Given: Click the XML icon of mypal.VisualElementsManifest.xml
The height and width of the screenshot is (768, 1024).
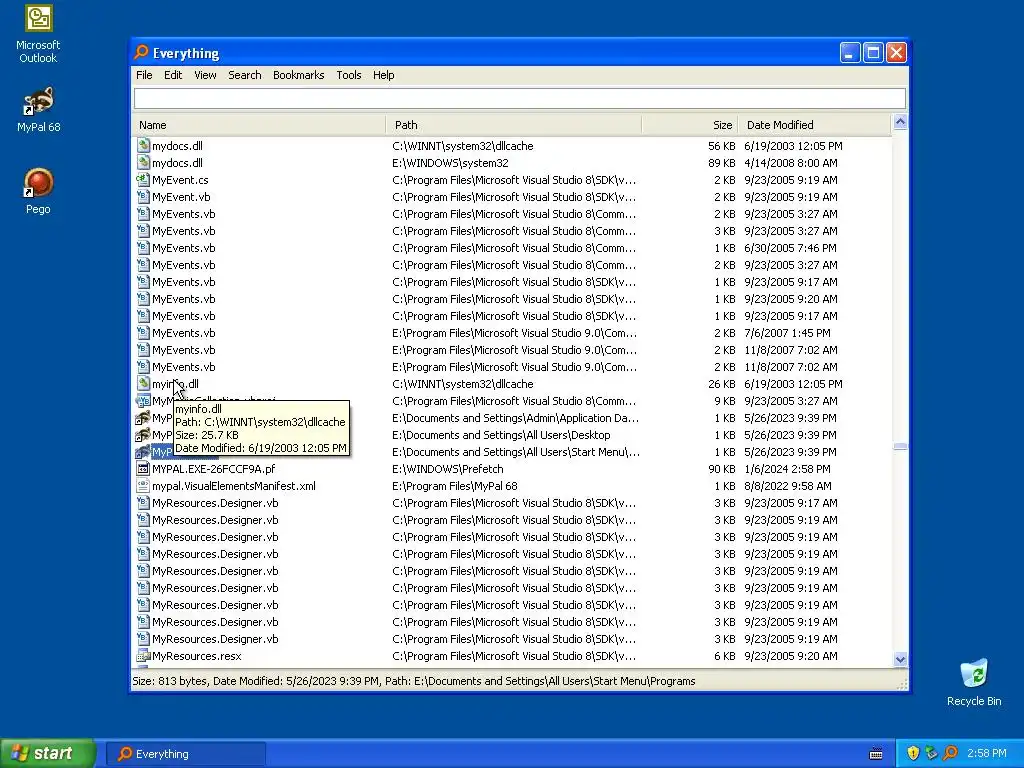Looking at the screenshot, I should point(143,486).
